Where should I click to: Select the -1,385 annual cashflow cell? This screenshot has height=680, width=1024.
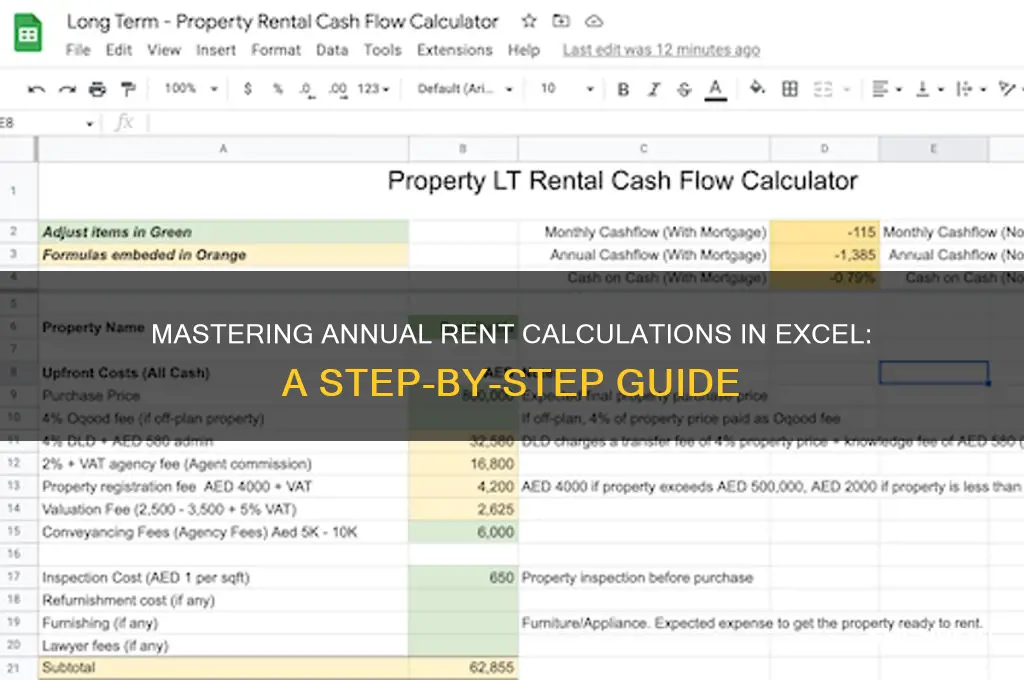(x=824, y=255)
